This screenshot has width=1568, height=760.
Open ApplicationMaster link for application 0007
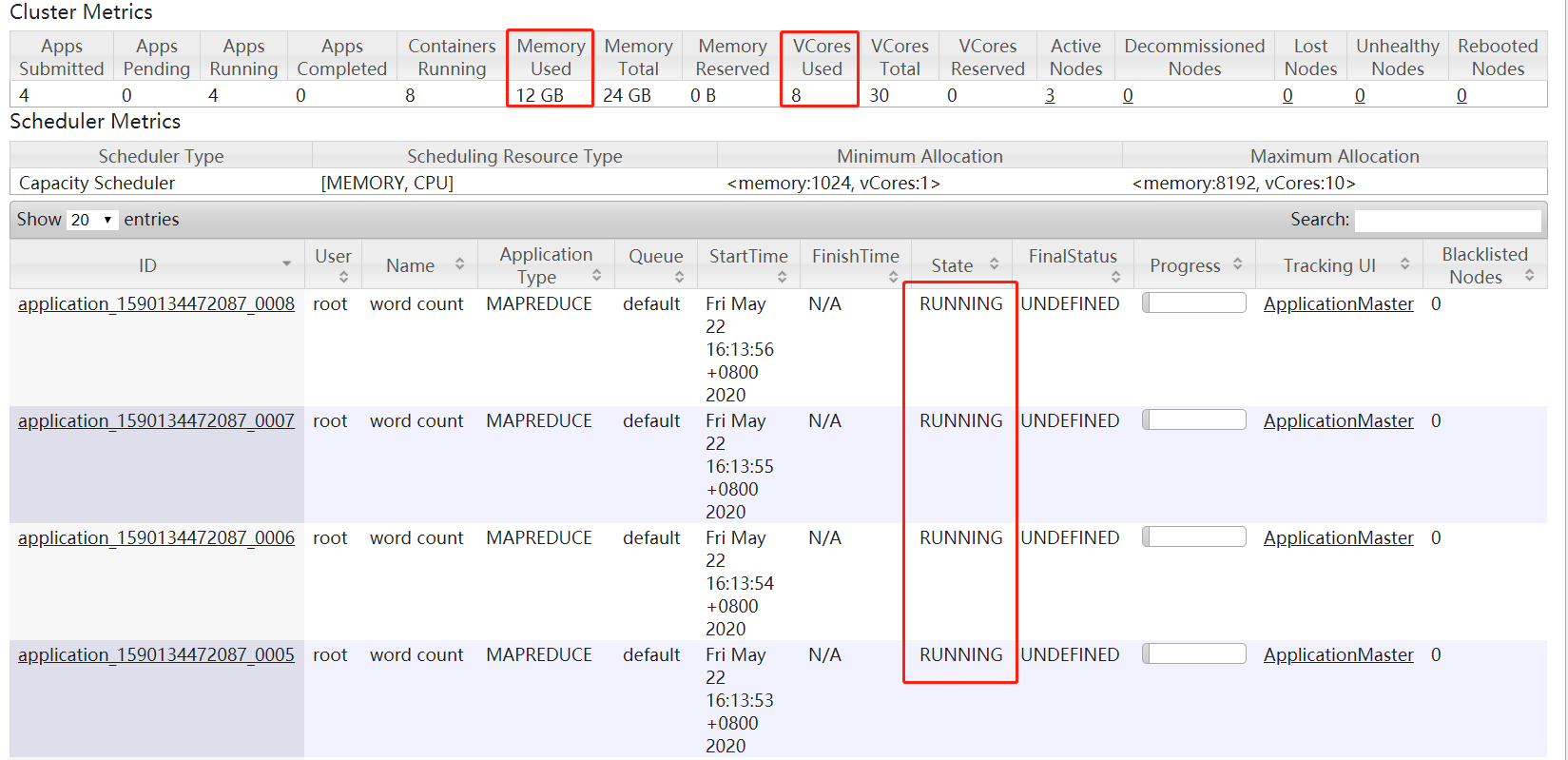coord(1338,421)
